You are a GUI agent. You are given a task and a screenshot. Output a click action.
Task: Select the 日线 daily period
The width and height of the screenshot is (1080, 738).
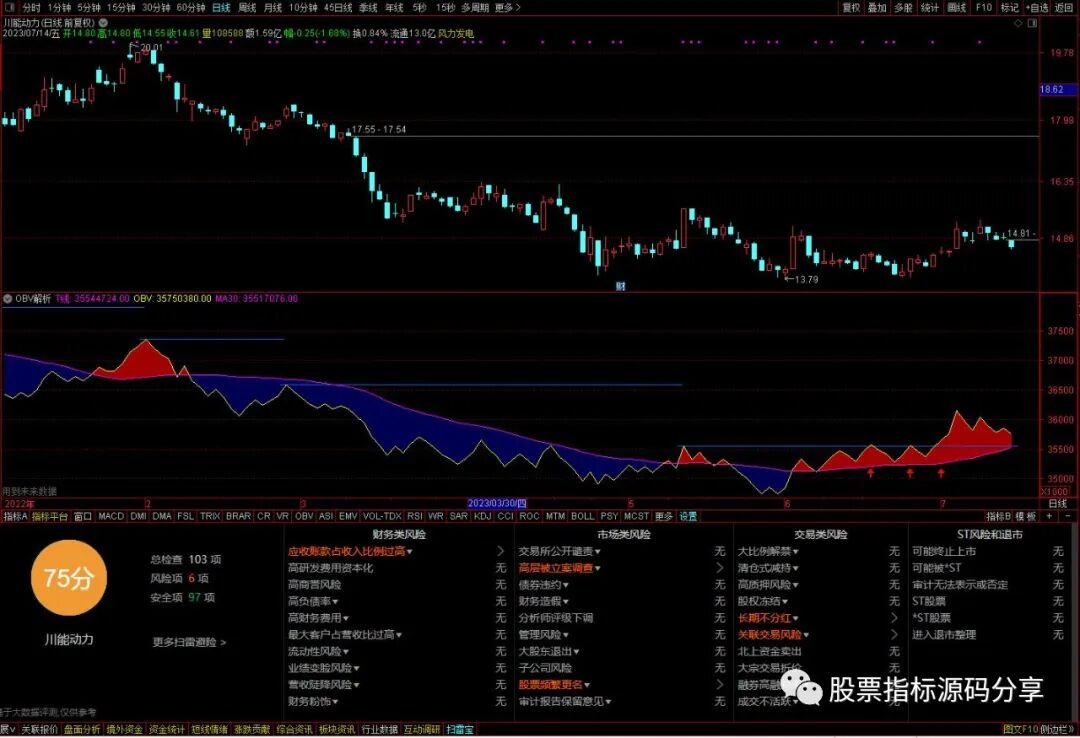coord(221,8)
